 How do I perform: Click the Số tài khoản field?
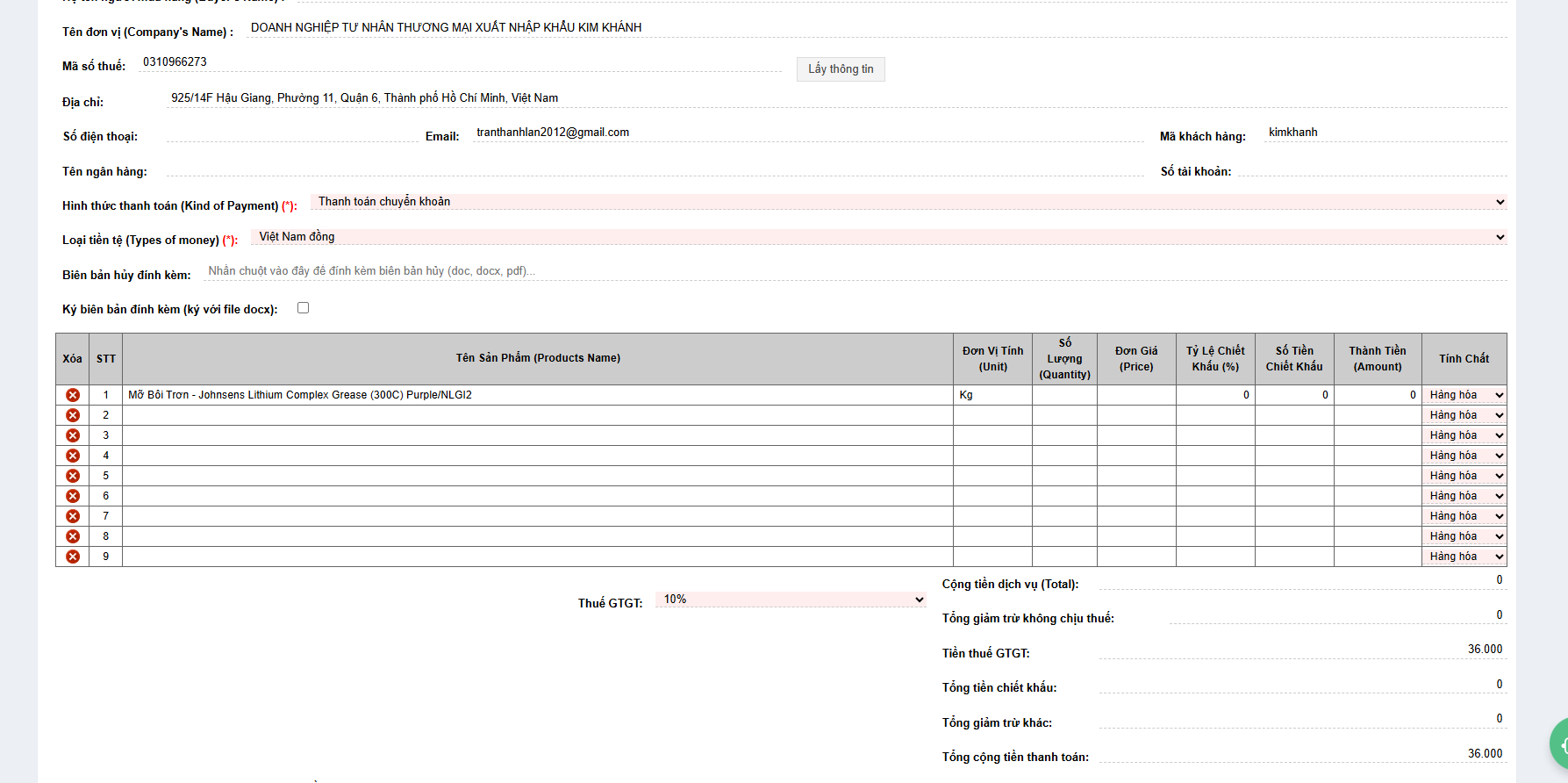point(1372,168)
